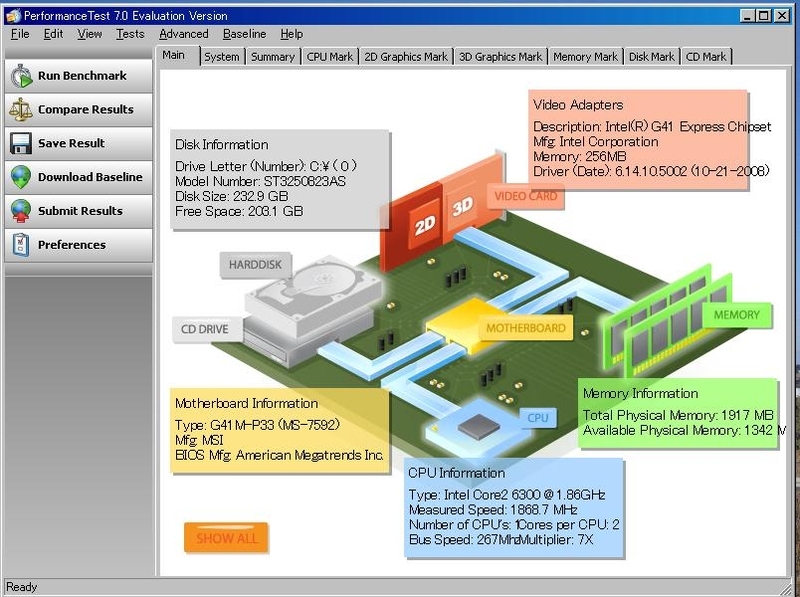Switch to the Disk Mark tab
This screenshot has height=597, width=800.
[652, 57]
